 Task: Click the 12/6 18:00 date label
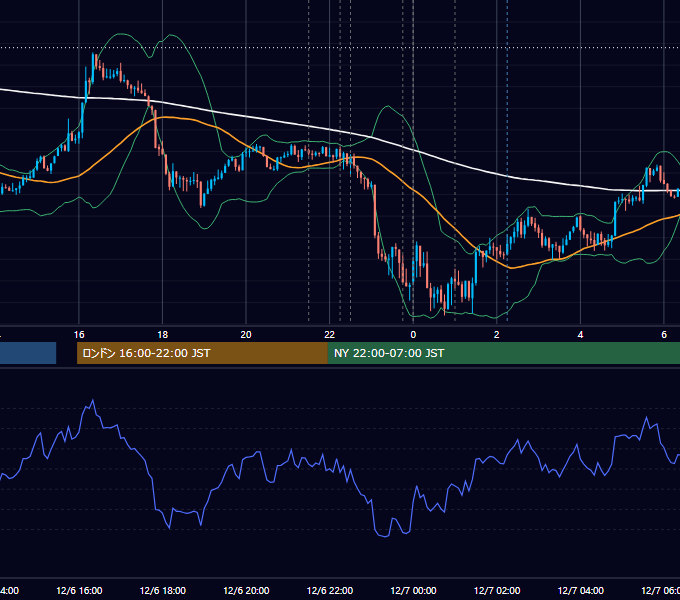[163, 590]
